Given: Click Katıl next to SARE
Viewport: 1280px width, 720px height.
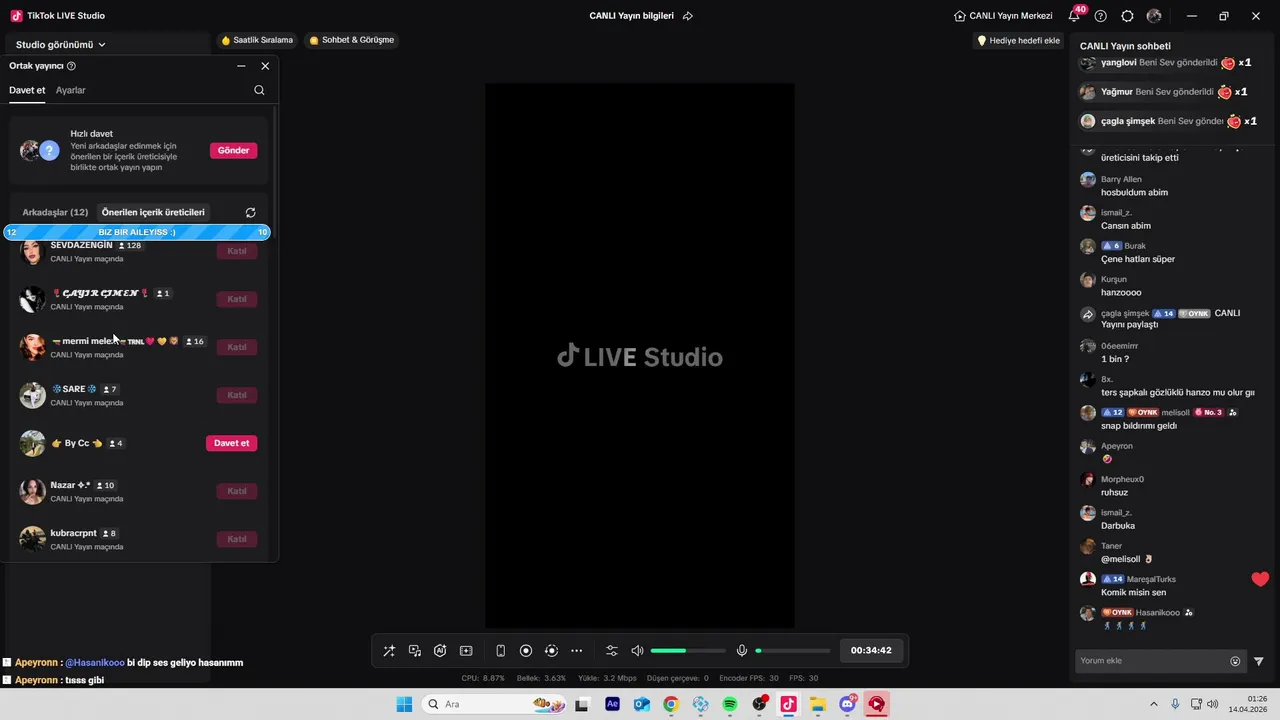Looking at the screenshot, I should click(x=237, y=395).
